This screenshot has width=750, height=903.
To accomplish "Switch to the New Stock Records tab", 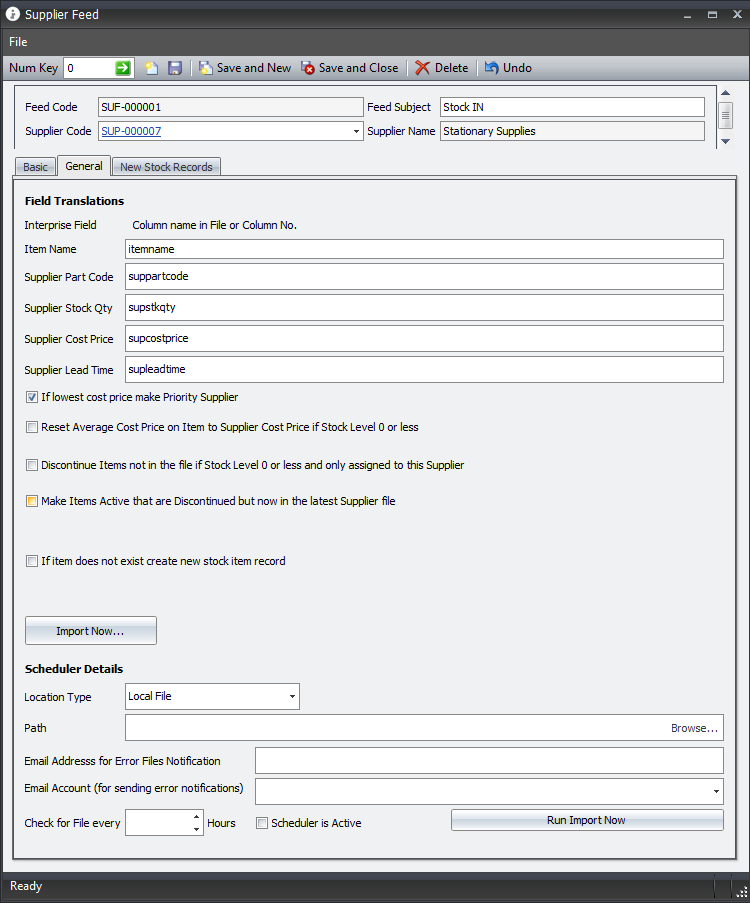I will click(x=166, y=167).
